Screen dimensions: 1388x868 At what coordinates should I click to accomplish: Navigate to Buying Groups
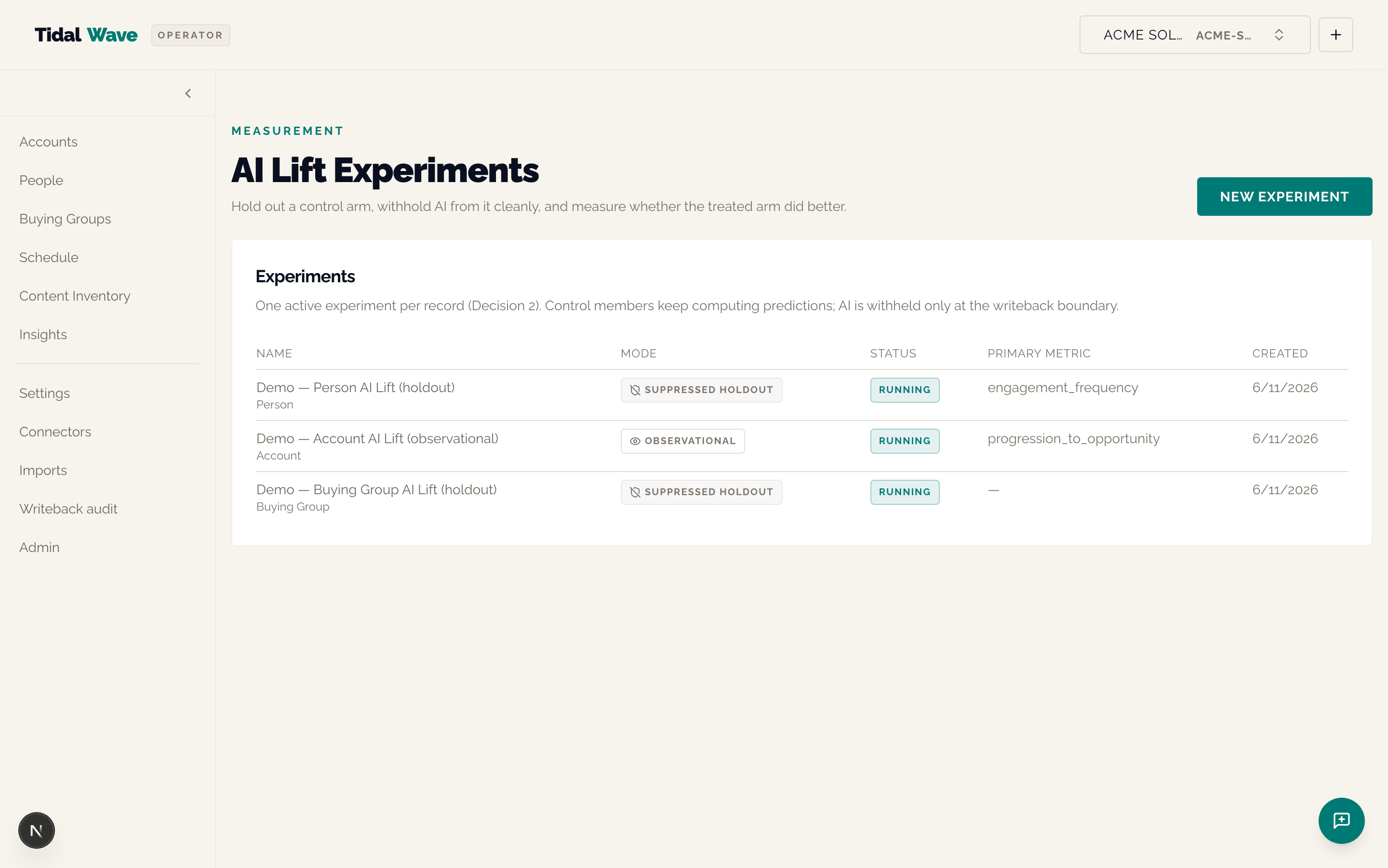[65, 219]
